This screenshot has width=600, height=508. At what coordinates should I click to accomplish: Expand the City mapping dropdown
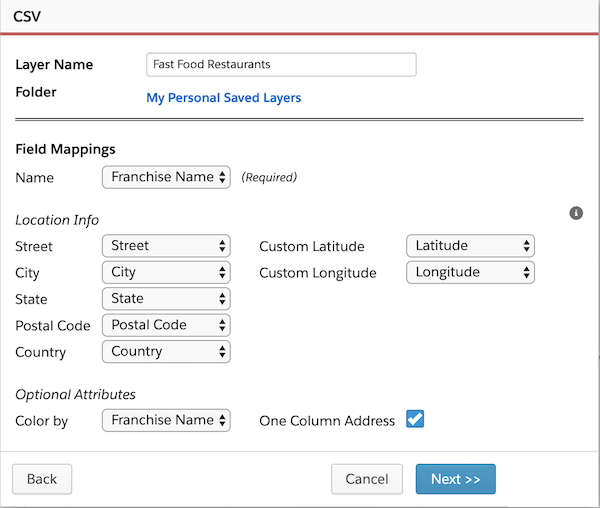[x=166, y=272]
